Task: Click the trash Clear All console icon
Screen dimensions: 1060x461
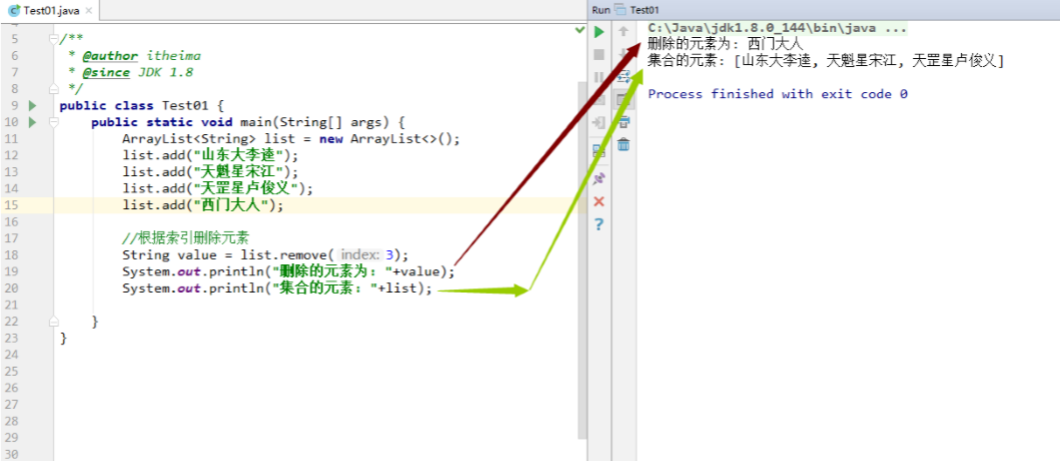Action: click(623, 145)
